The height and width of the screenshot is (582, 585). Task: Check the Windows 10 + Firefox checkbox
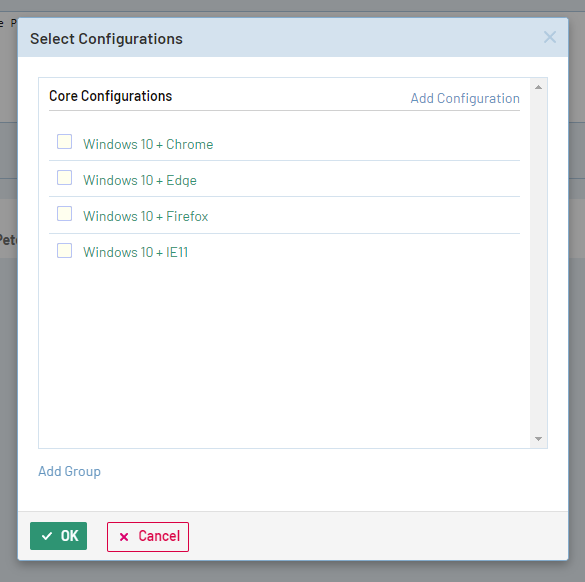[x=64, y=214]
